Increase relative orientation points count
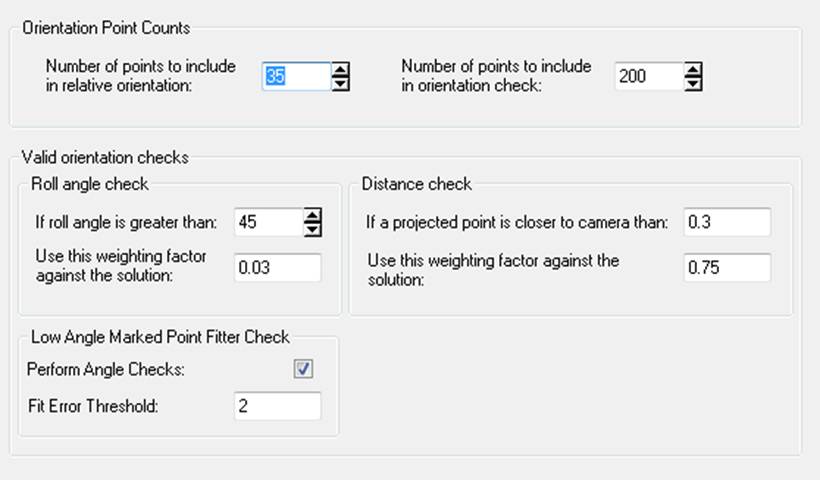Image resolution: width=820 pixels, height=480 pixels. pyautogui.click(x=341, y=69)
